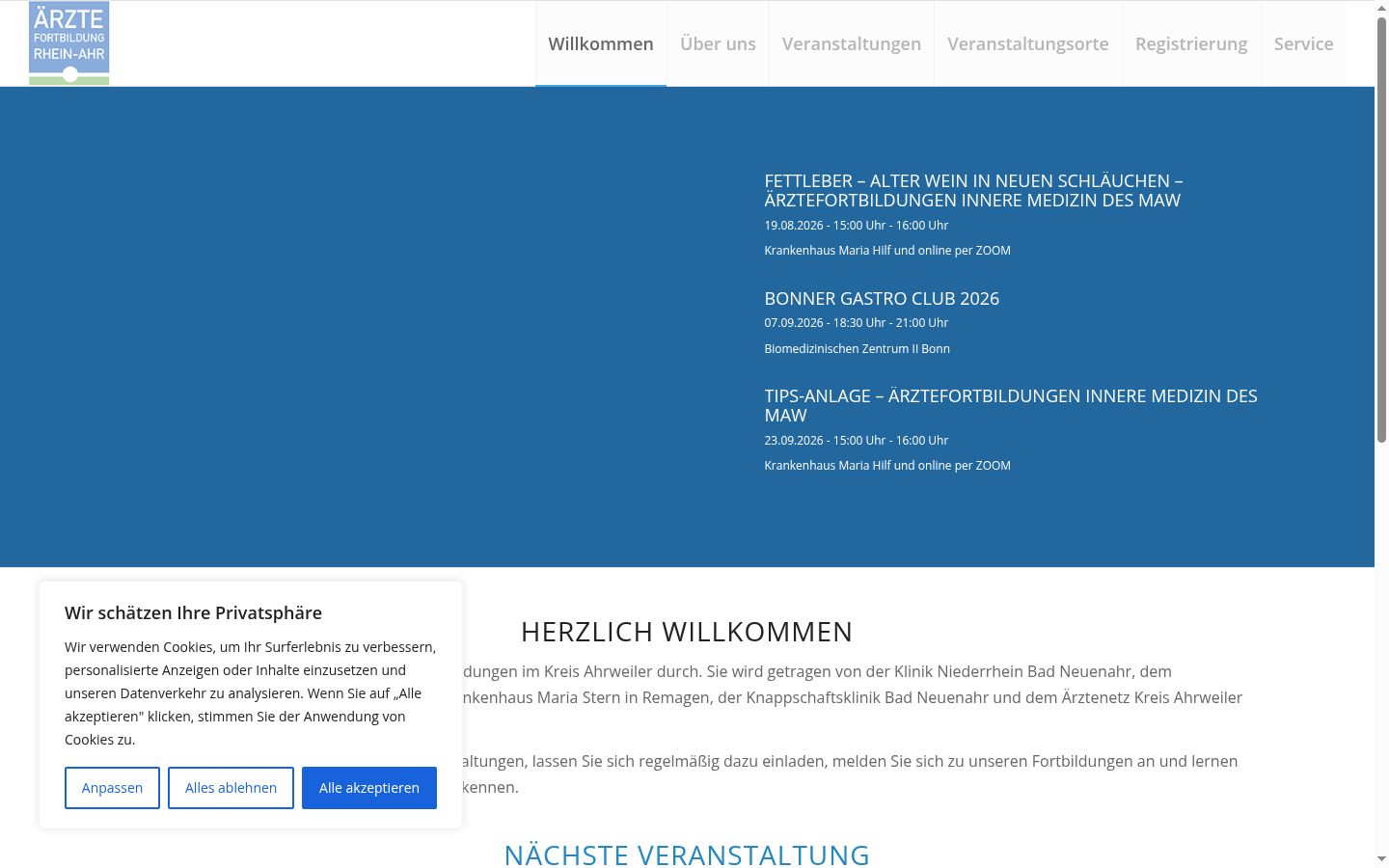Open the Veranstaltungsorte menu item

coord(1028,43)
